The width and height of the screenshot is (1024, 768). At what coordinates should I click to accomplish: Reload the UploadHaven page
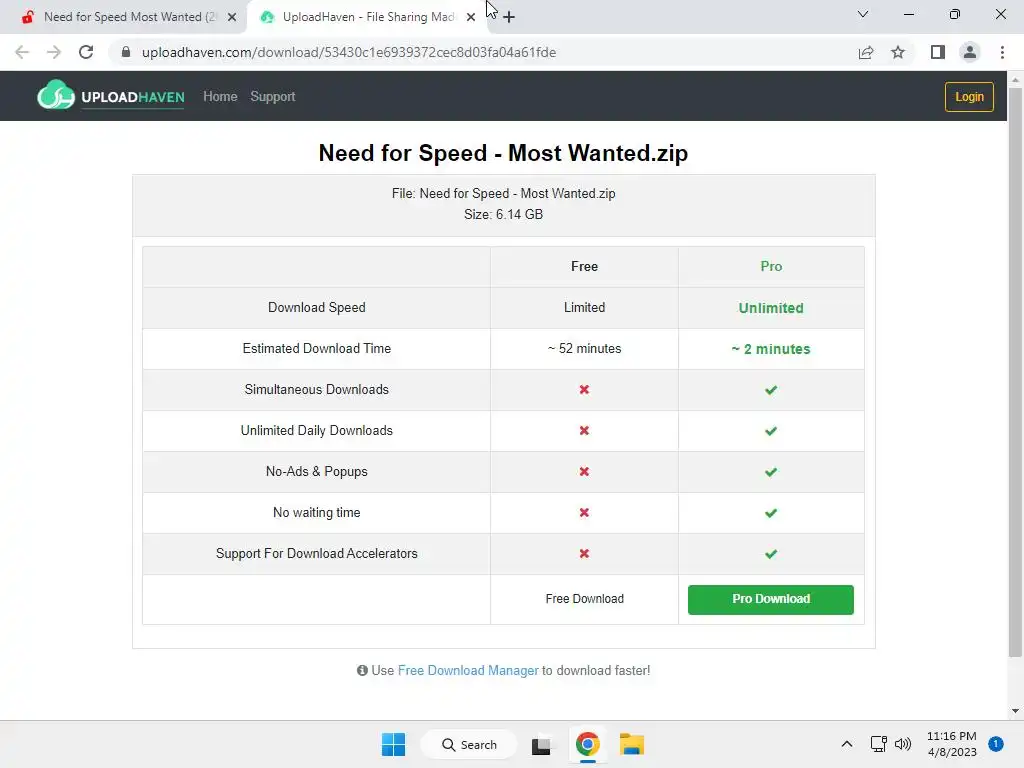(x=86, y=52)
